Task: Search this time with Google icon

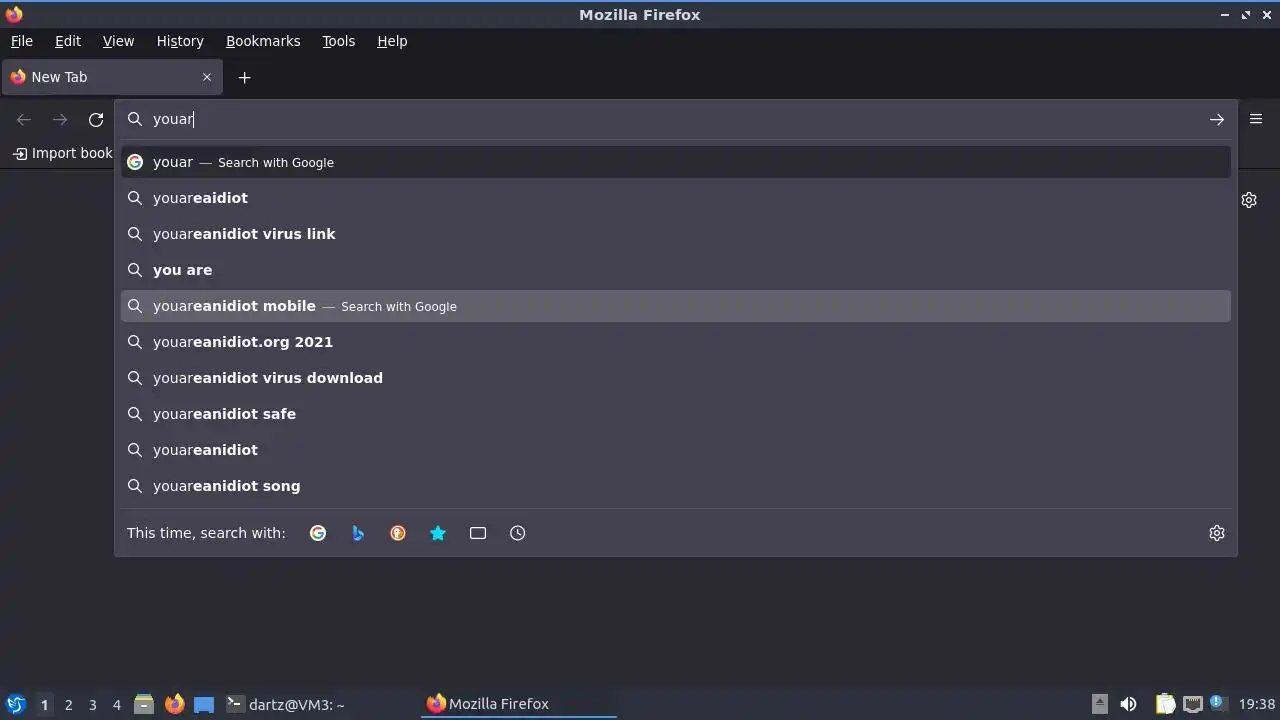Action: [x=318, y=533]
